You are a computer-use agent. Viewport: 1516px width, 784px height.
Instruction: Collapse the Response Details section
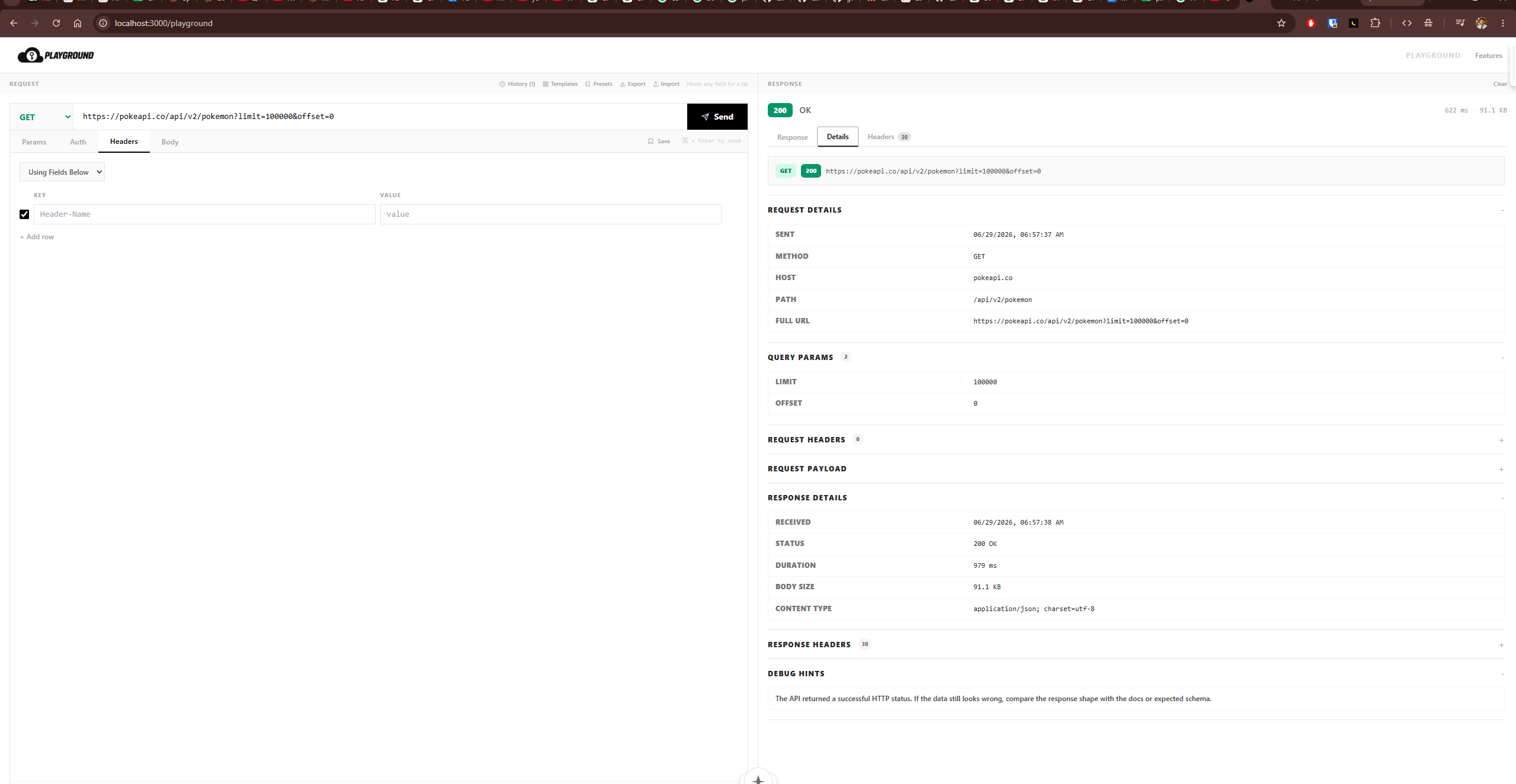click(x=1502, y=498)
